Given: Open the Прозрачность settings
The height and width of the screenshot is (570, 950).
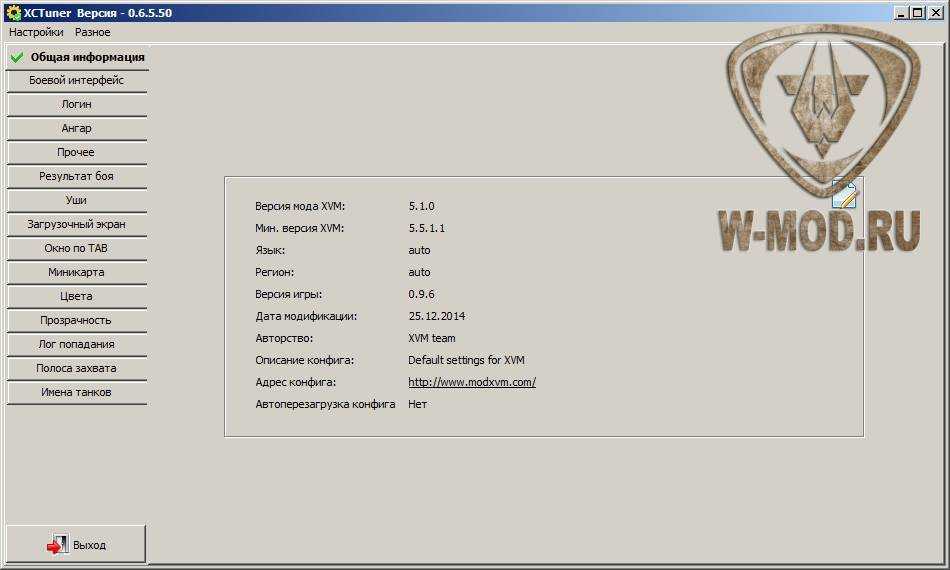Looking at the screenshot, I should tap(77, 320).
